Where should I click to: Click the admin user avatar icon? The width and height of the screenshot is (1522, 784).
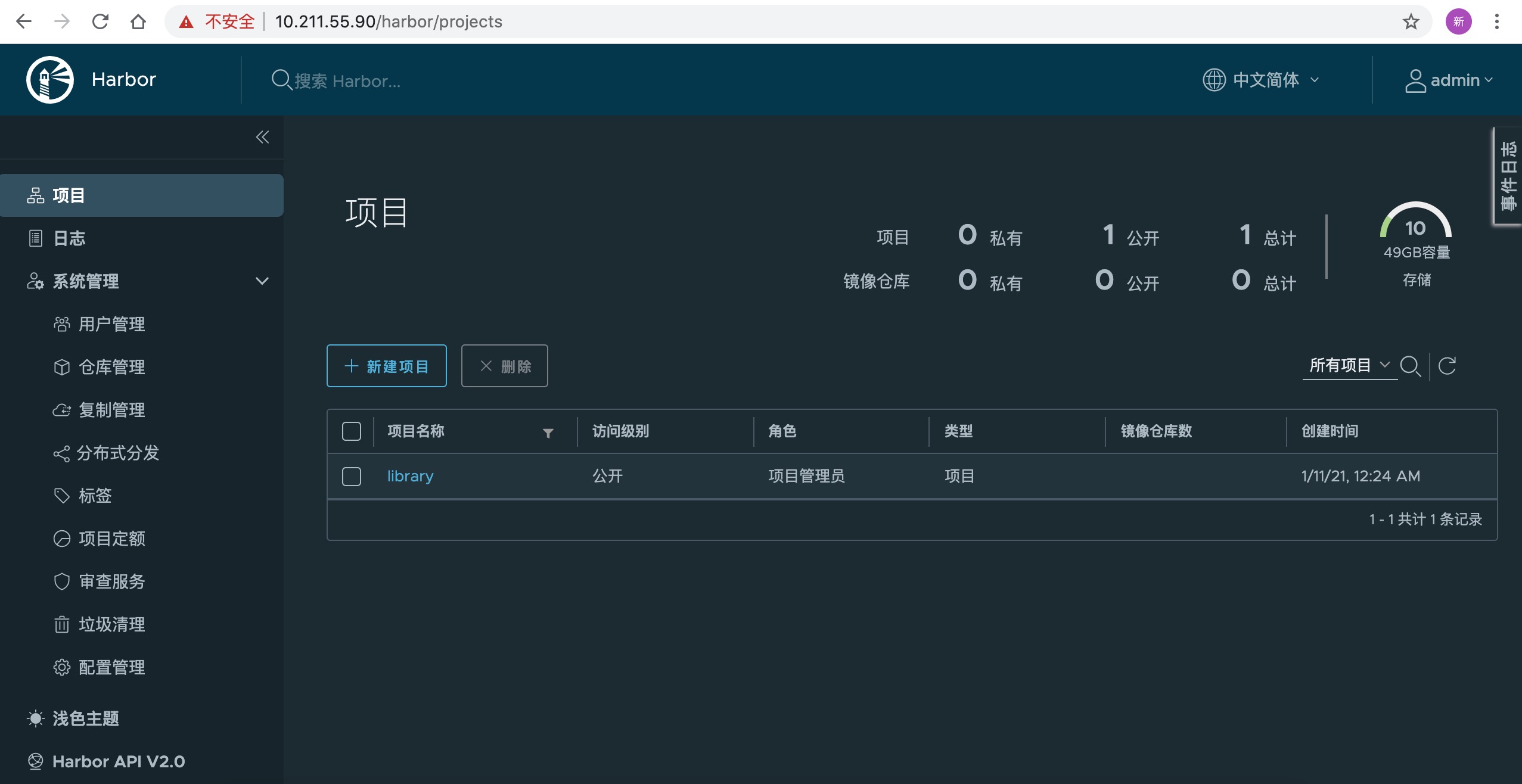1415,80
